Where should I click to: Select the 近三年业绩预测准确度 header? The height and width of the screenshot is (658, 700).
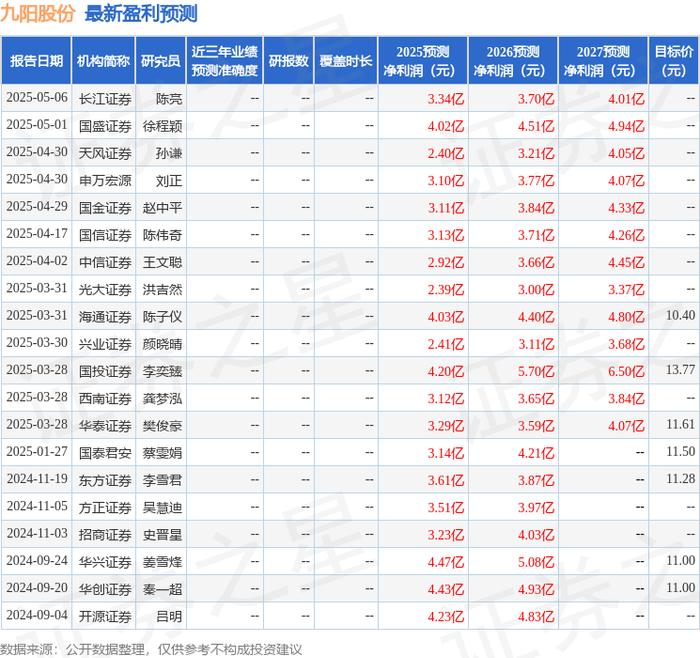coord(225,61)
